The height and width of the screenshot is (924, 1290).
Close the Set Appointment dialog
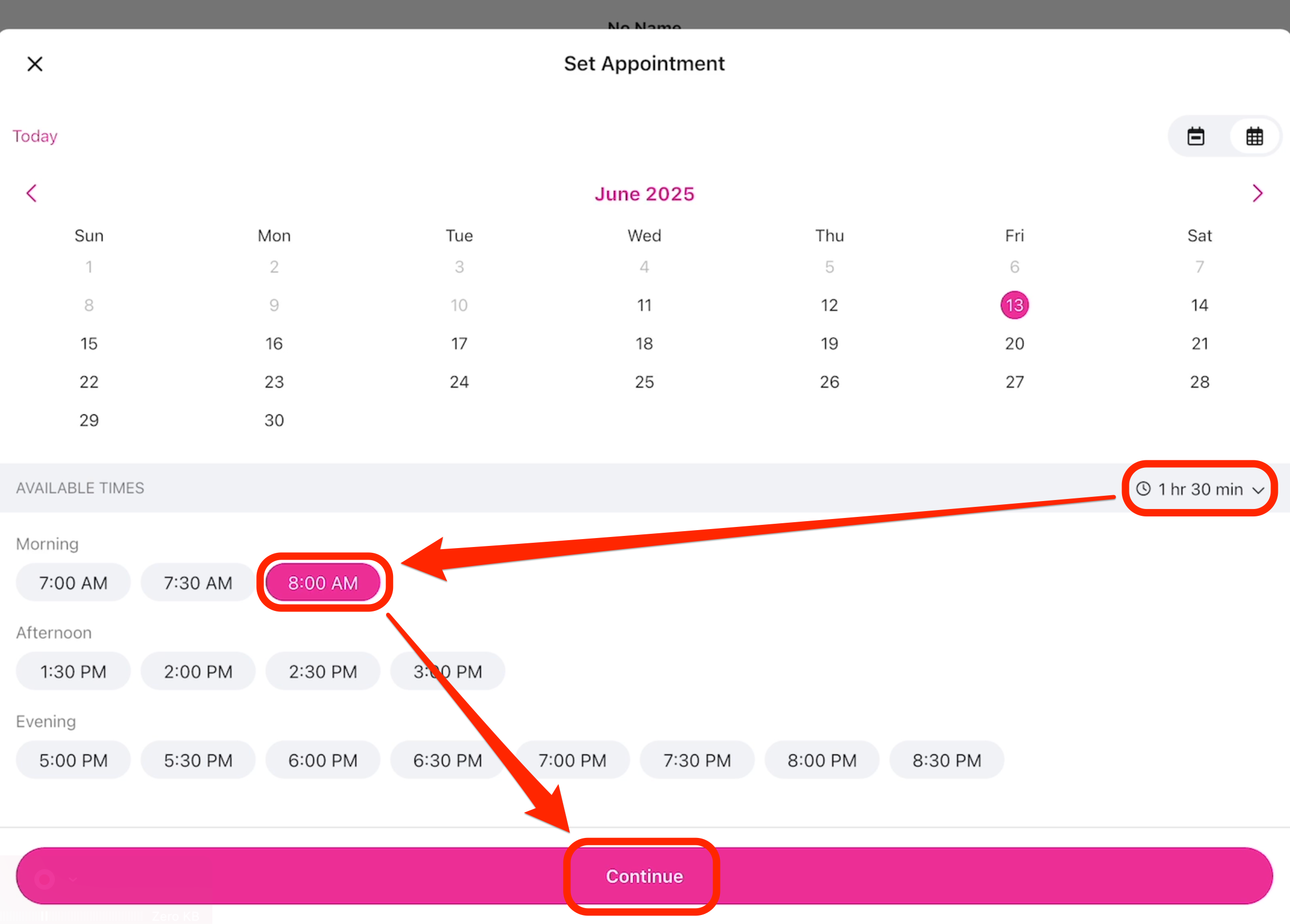[x=35, y=64]
